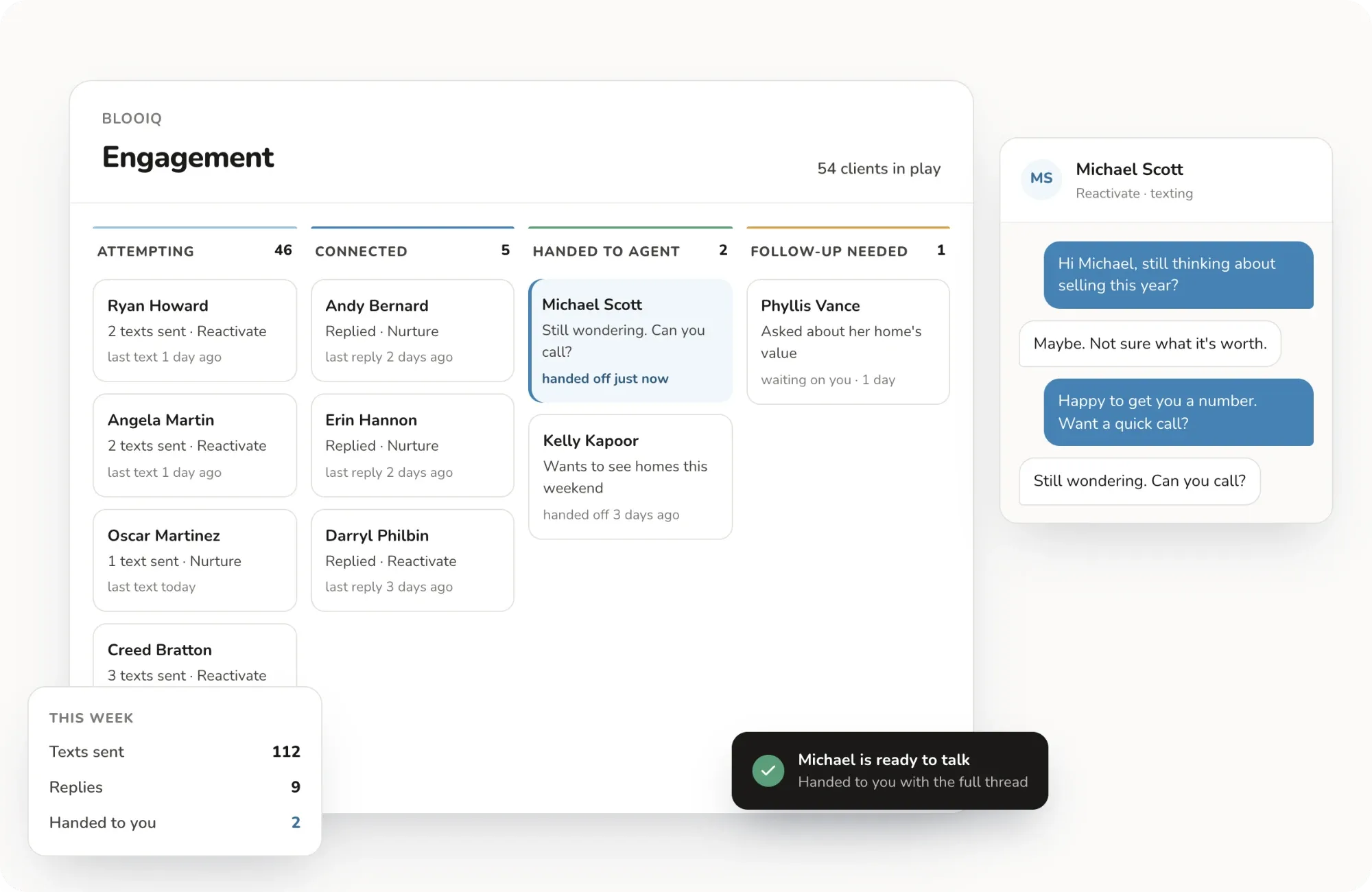Click the 'Still wondering. Can you call?' chat bubble
This screenshot has height=892, width=1372.
pos(1139,481)
